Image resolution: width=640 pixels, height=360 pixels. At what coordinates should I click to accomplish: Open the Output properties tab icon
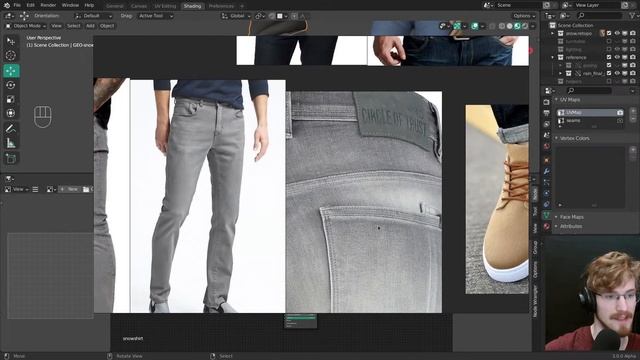547,113
